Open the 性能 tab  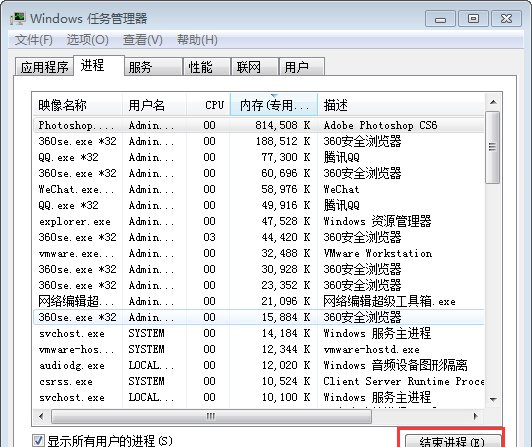pyautogui.click(x=207, y=67)
